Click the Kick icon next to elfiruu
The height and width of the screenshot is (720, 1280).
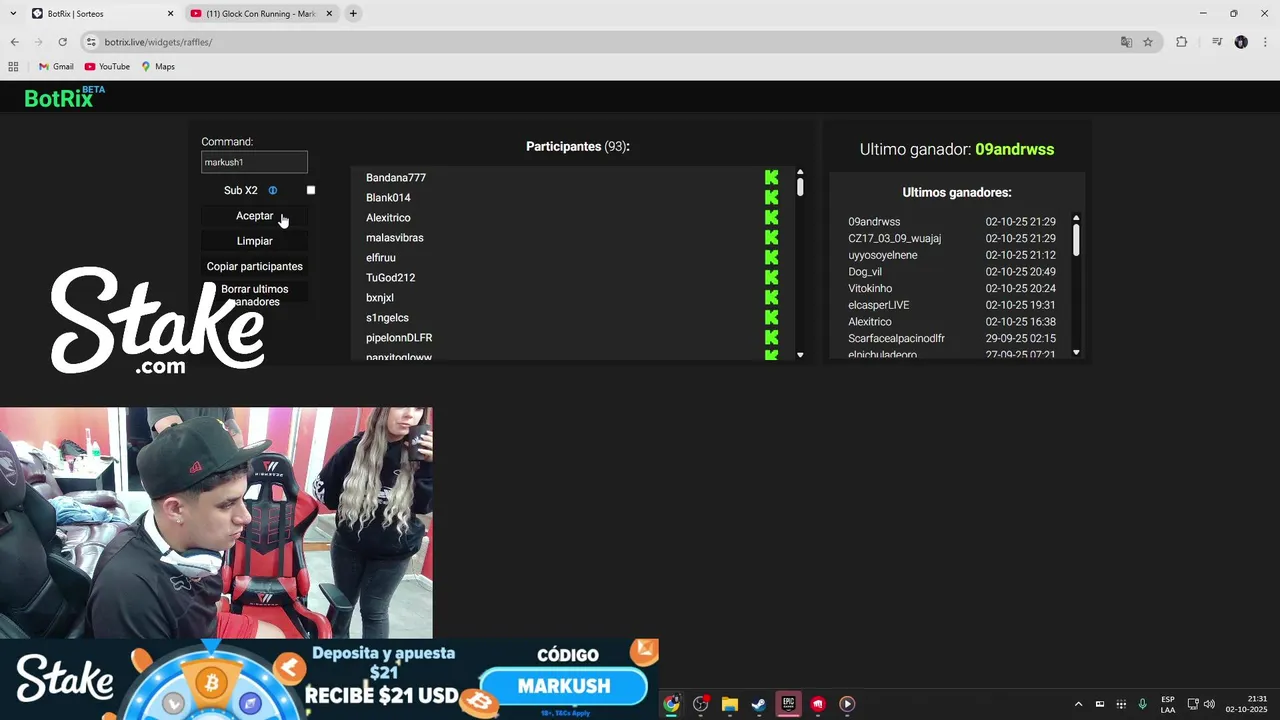pyautogui.click(x=771, y=257)
